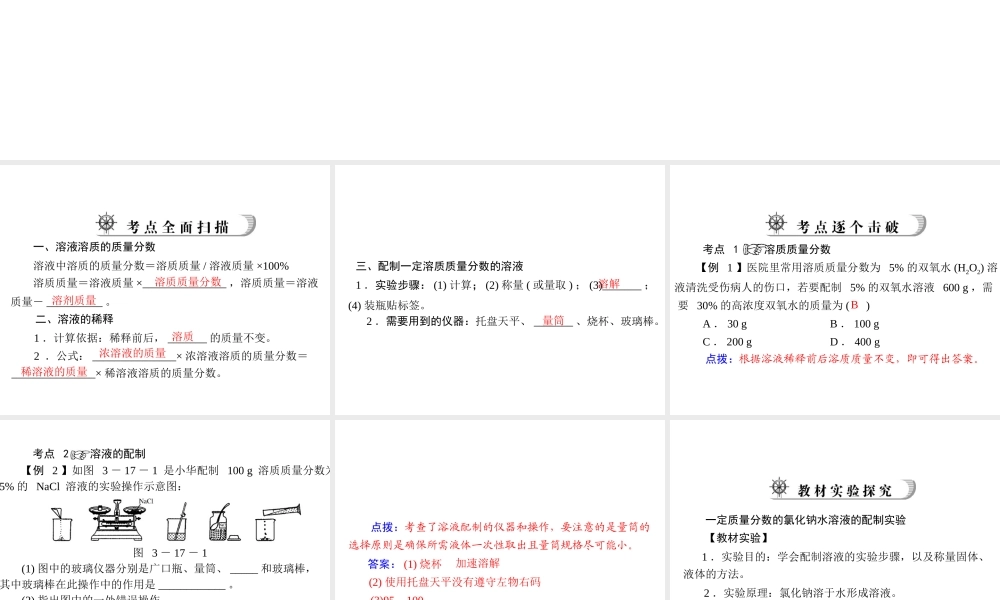Click the text 考点 2 溶液的配制
Image resolution: width=1000 pixels, height=600 pixels.
pos(89,454)
